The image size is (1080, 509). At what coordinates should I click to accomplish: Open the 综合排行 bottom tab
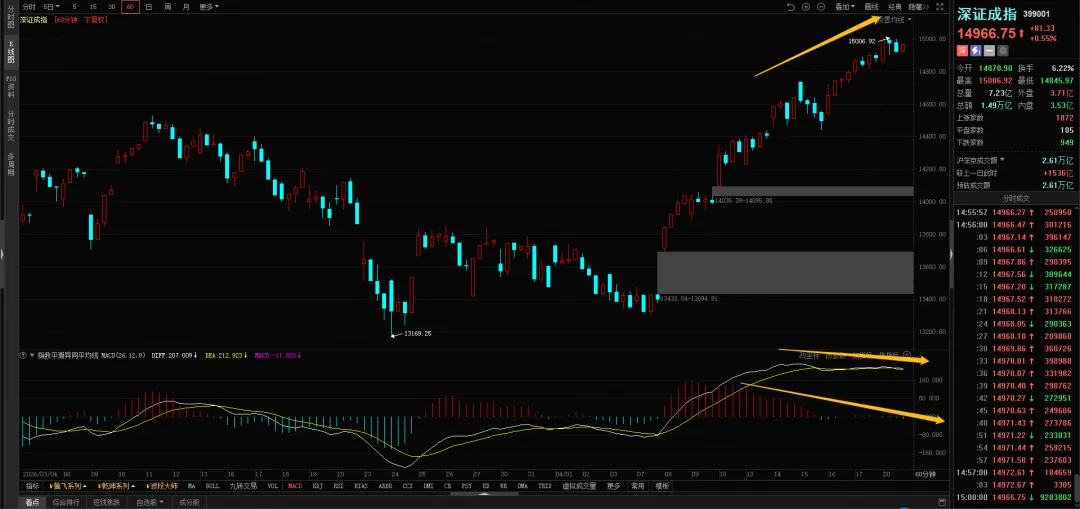point(66,502)
